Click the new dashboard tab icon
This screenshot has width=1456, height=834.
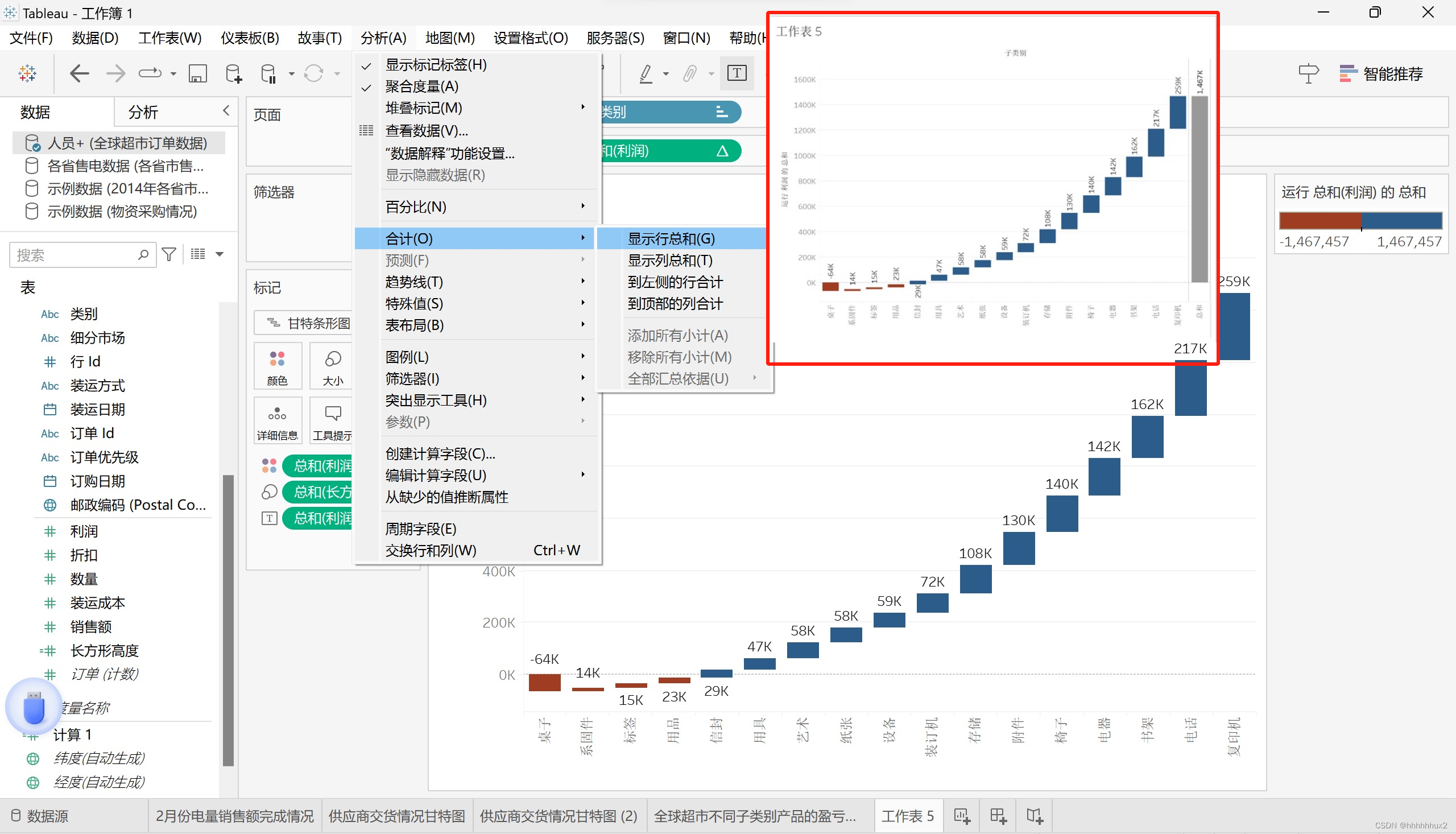[x=998, y=816]
